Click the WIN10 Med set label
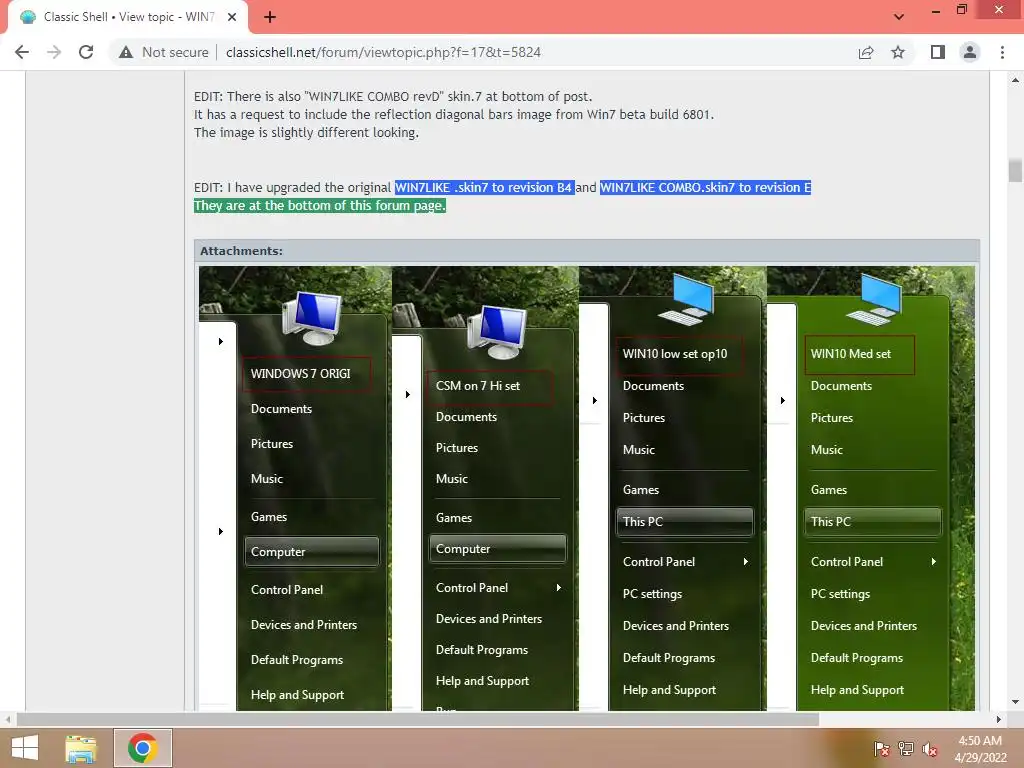 [x=850, y=354]
